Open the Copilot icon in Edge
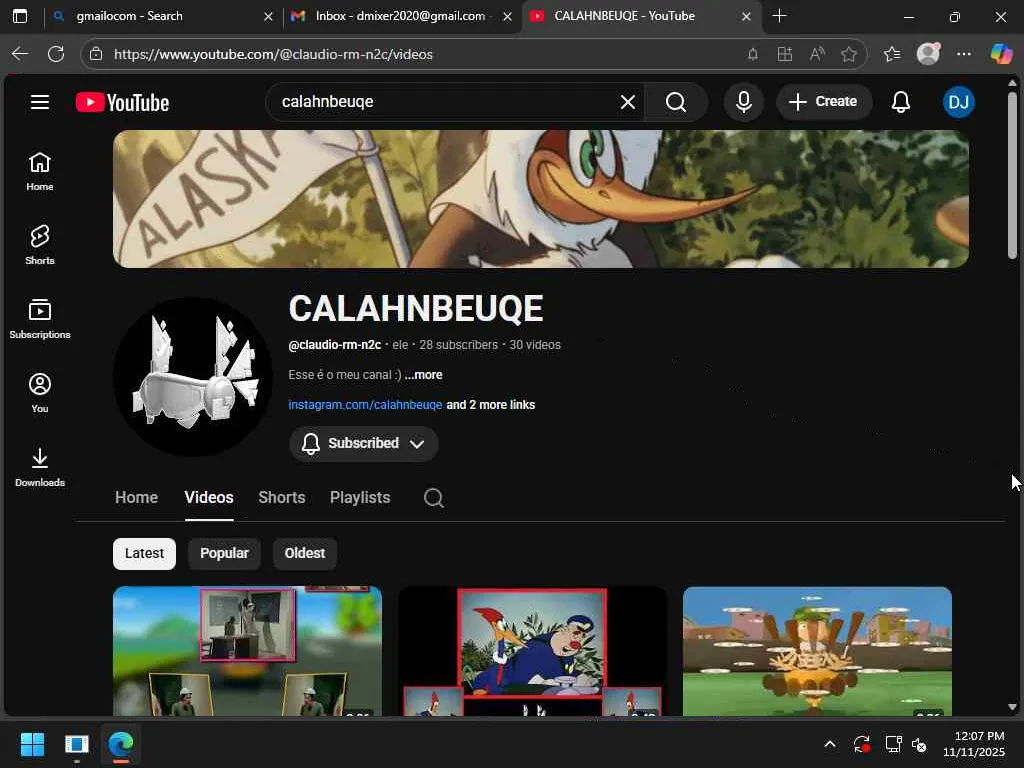 point(1001,54)
